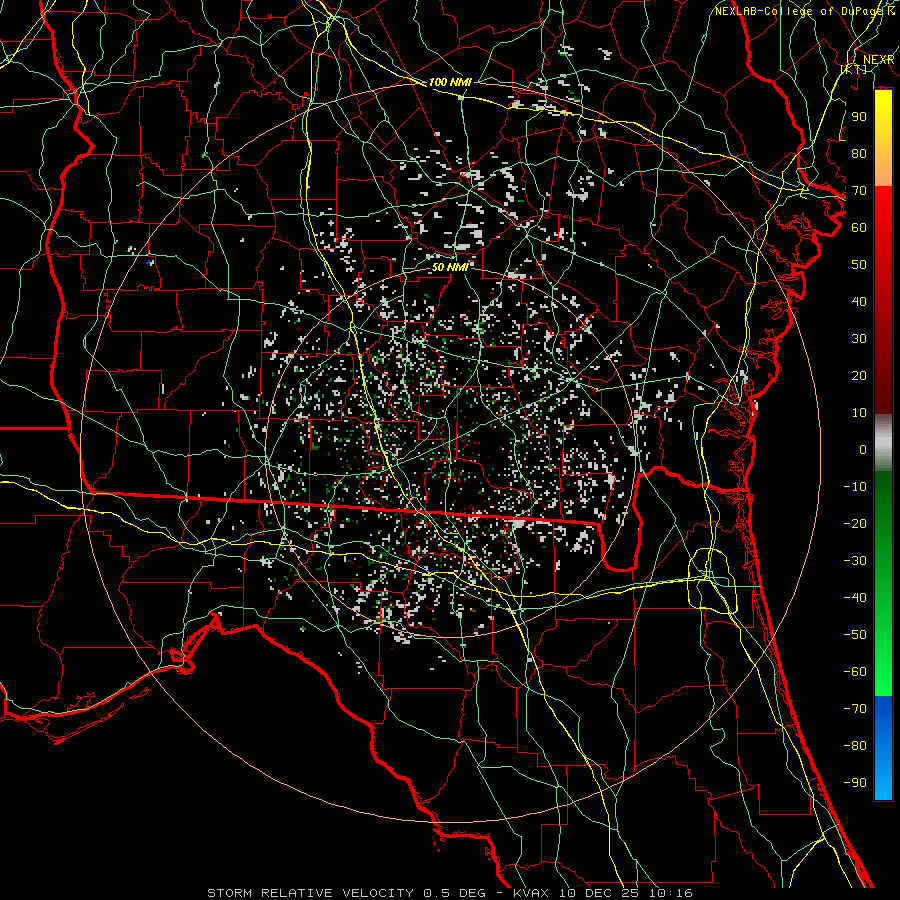This screenshot has width=900, height=900.
Task: Click the positive 20 scale value
Action: pos(859,375)
